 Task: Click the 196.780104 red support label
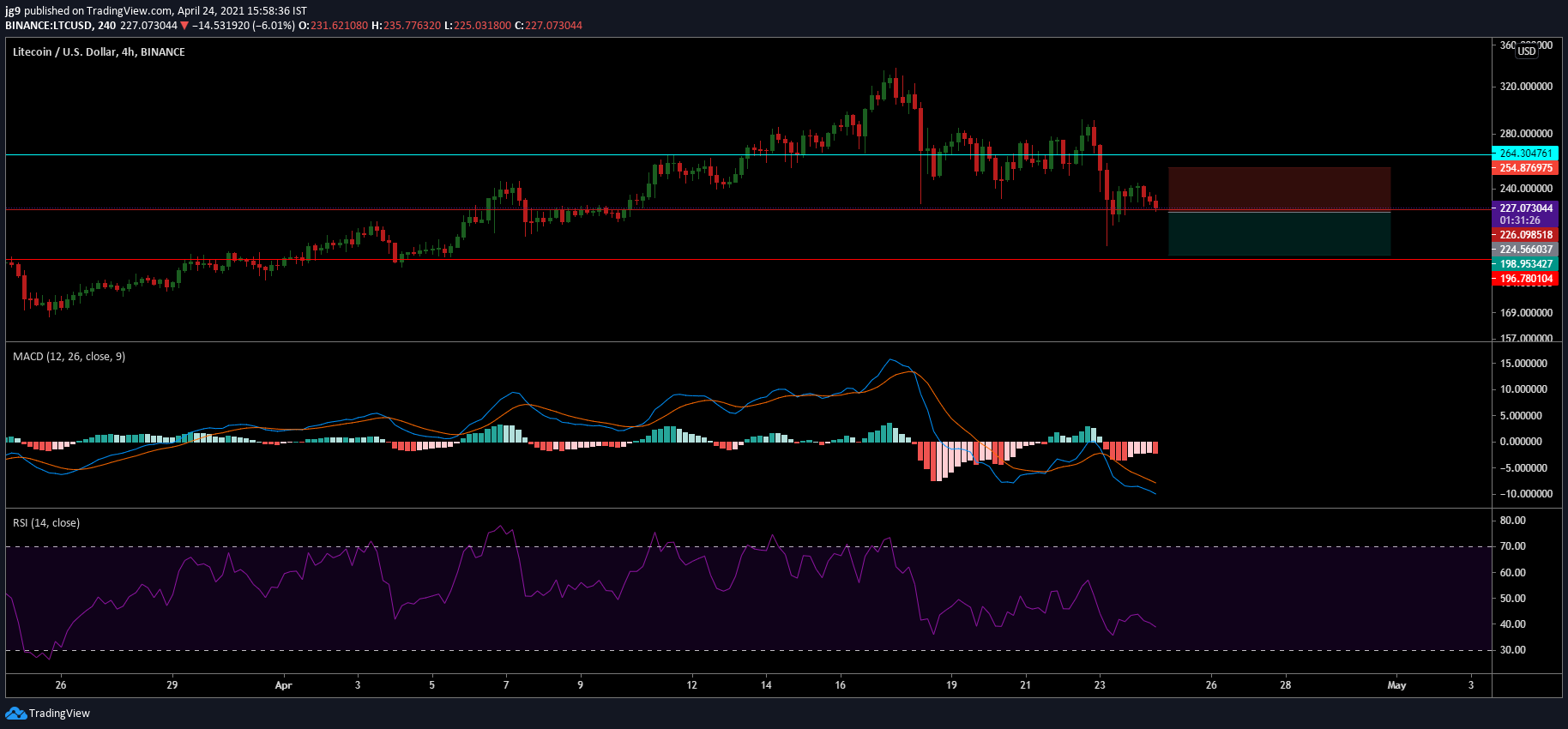pos(1526,279)
